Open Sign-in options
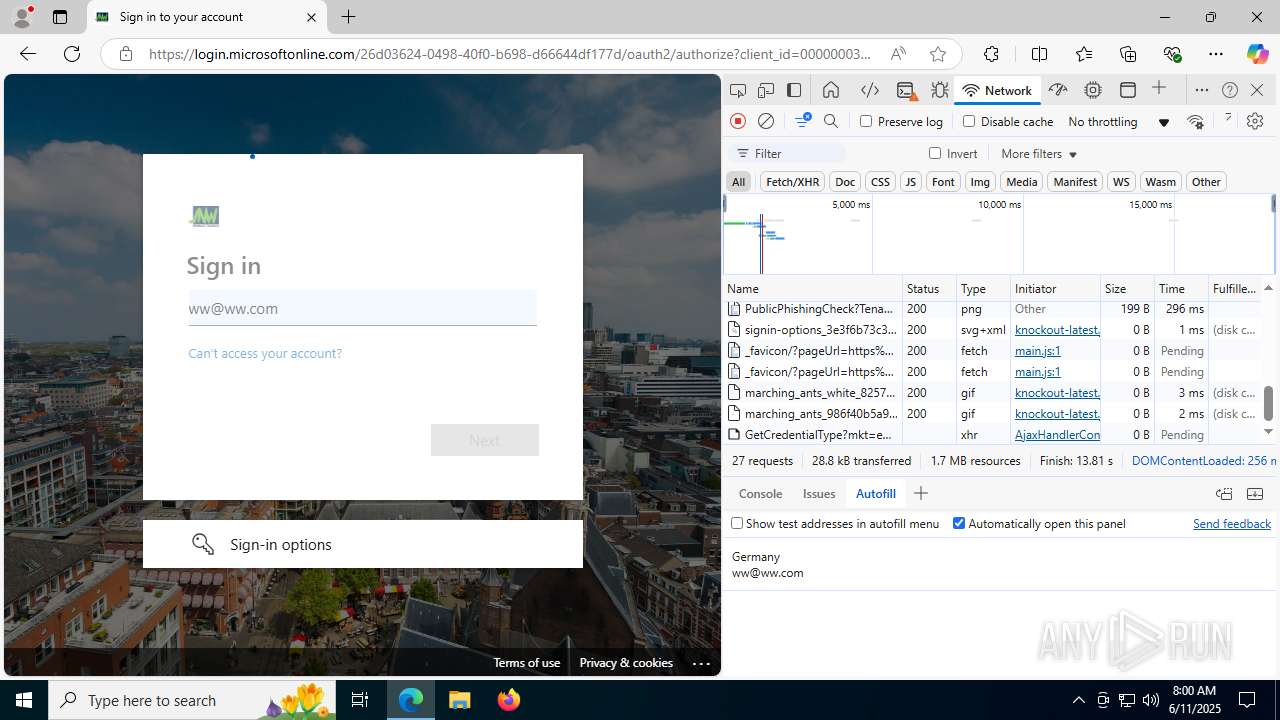The image size is (1280, 720). (x=363, y=544)
